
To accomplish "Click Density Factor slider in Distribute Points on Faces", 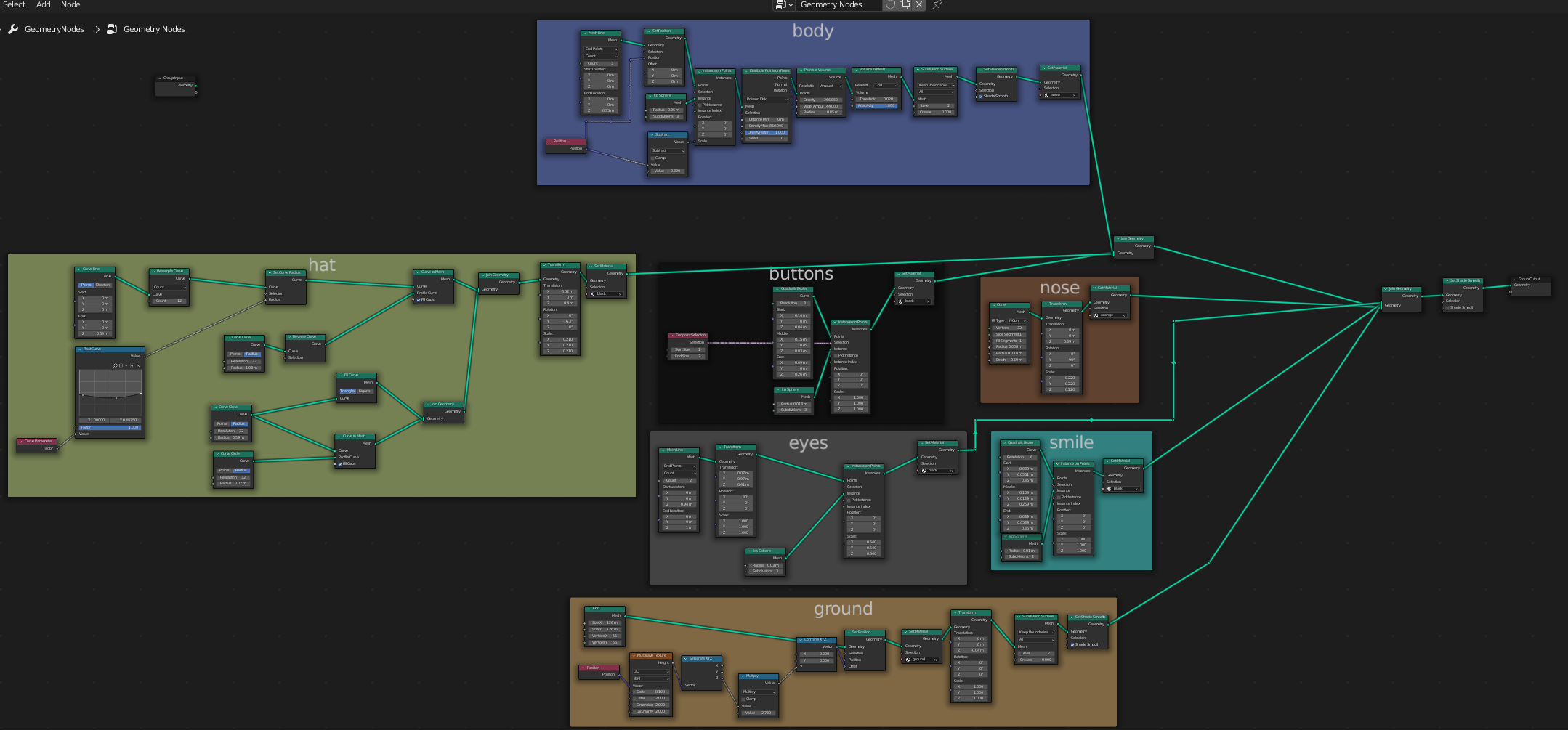I will (767, 132).
